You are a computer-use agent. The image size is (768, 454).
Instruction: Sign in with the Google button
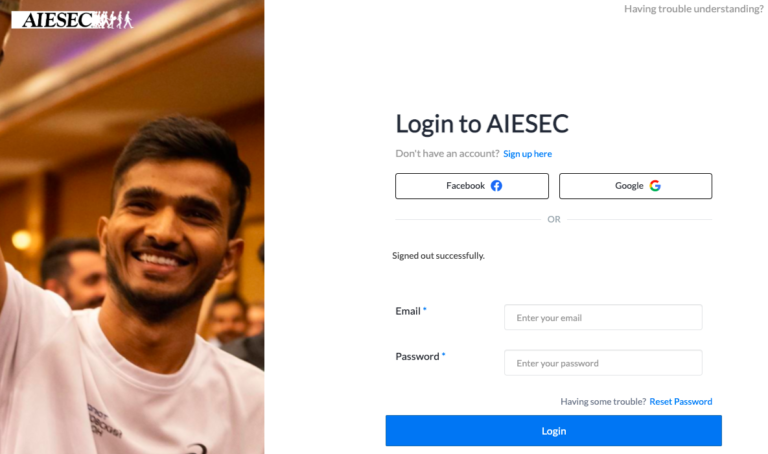tap(635, 186)
